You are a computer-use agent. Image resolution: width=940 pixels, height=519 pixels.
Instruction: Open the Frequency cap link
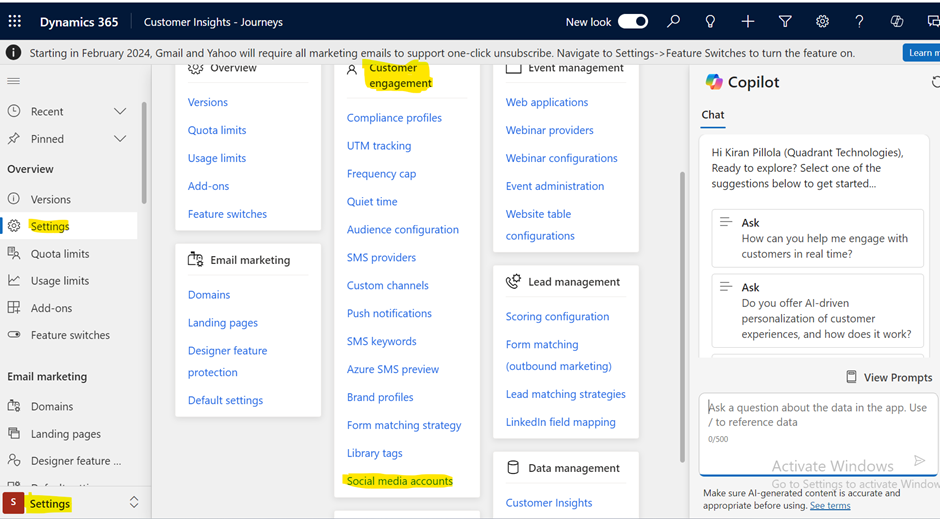(x=381, y=174)
